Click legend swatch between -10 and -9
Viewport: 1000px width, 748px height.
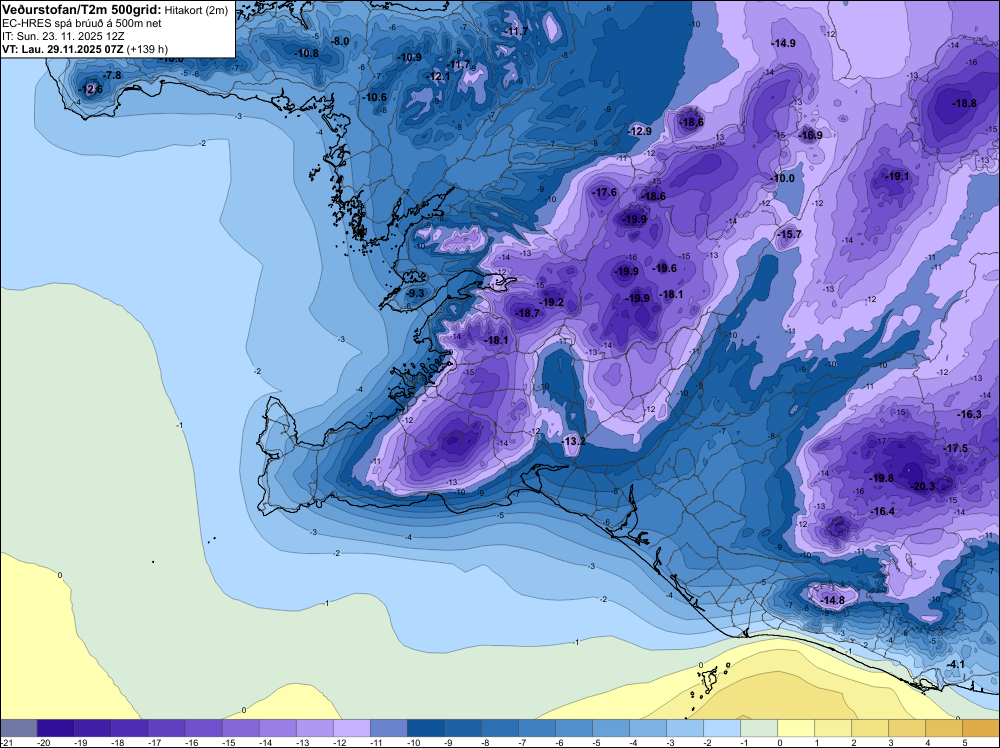(x=425, y=728)
